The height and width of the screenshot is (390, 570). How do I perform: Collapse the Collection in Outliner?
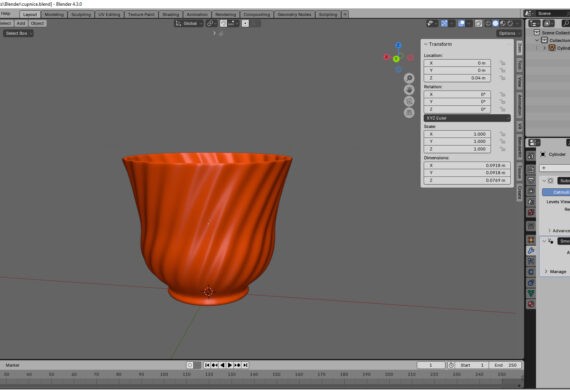[x=537, y=40]
